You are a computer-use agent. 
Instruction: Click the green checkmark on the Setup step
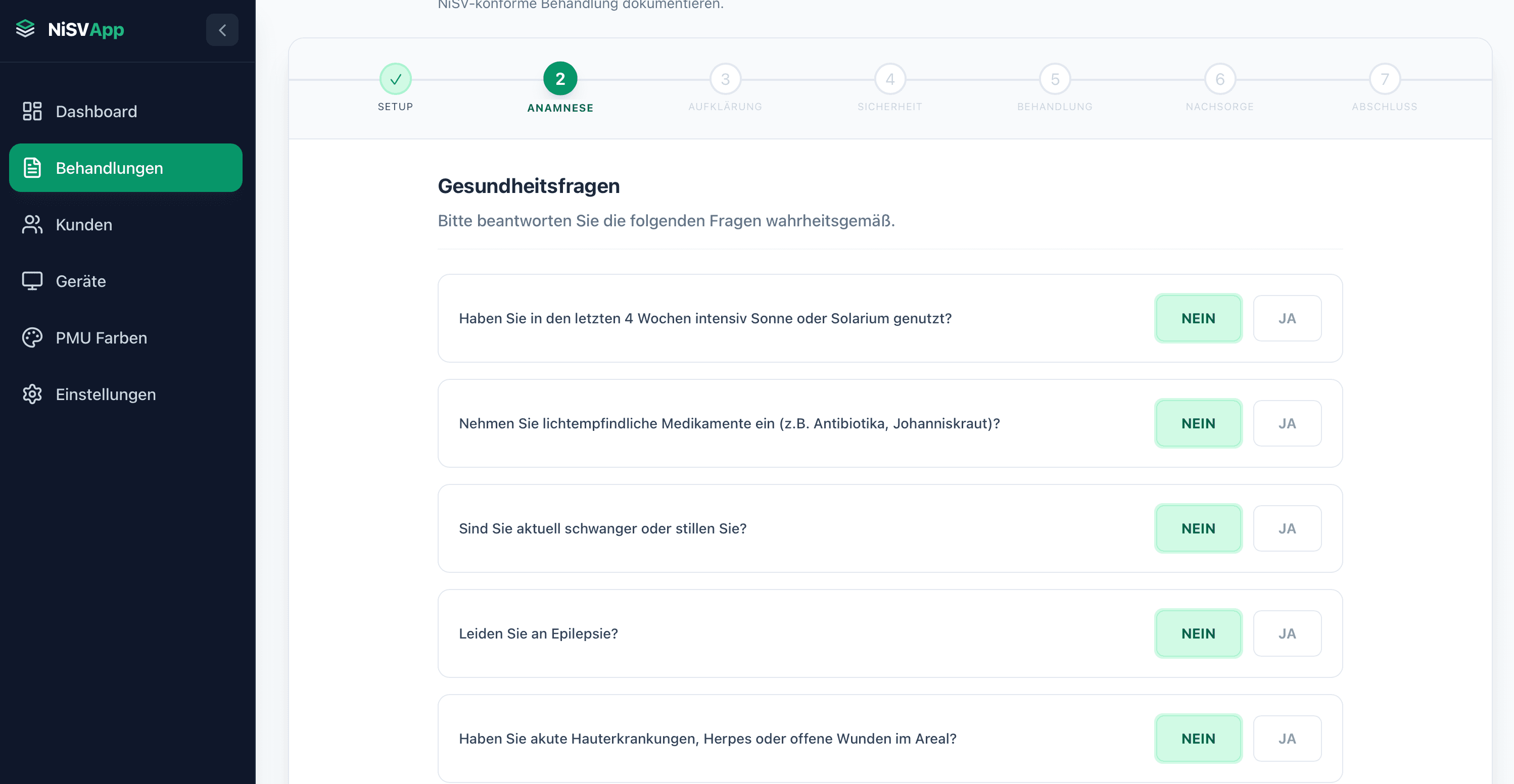coord(395,78)
